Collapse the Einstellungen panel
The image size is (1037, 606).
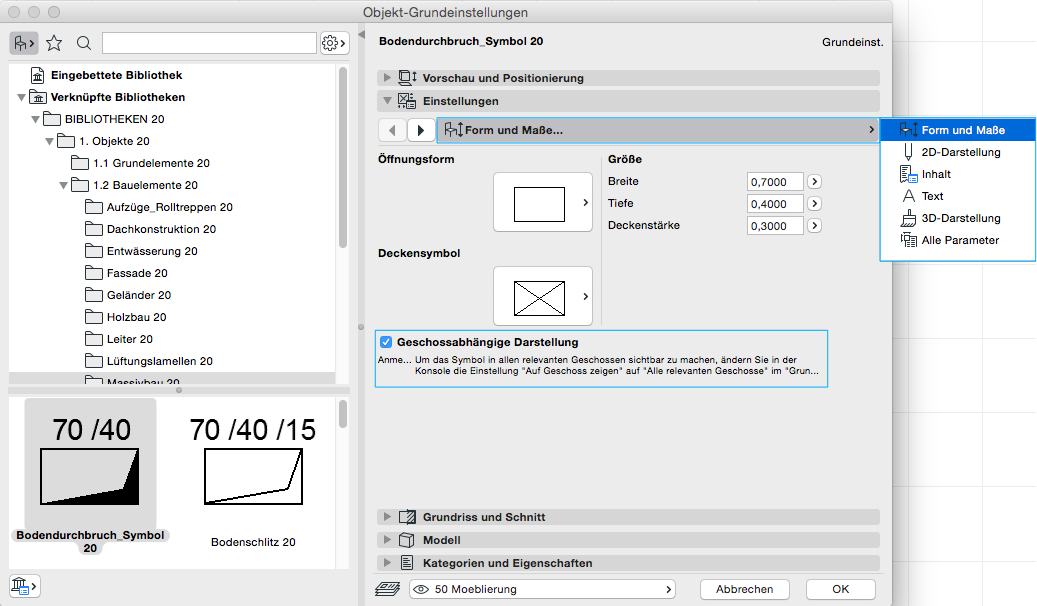(387, 101)
